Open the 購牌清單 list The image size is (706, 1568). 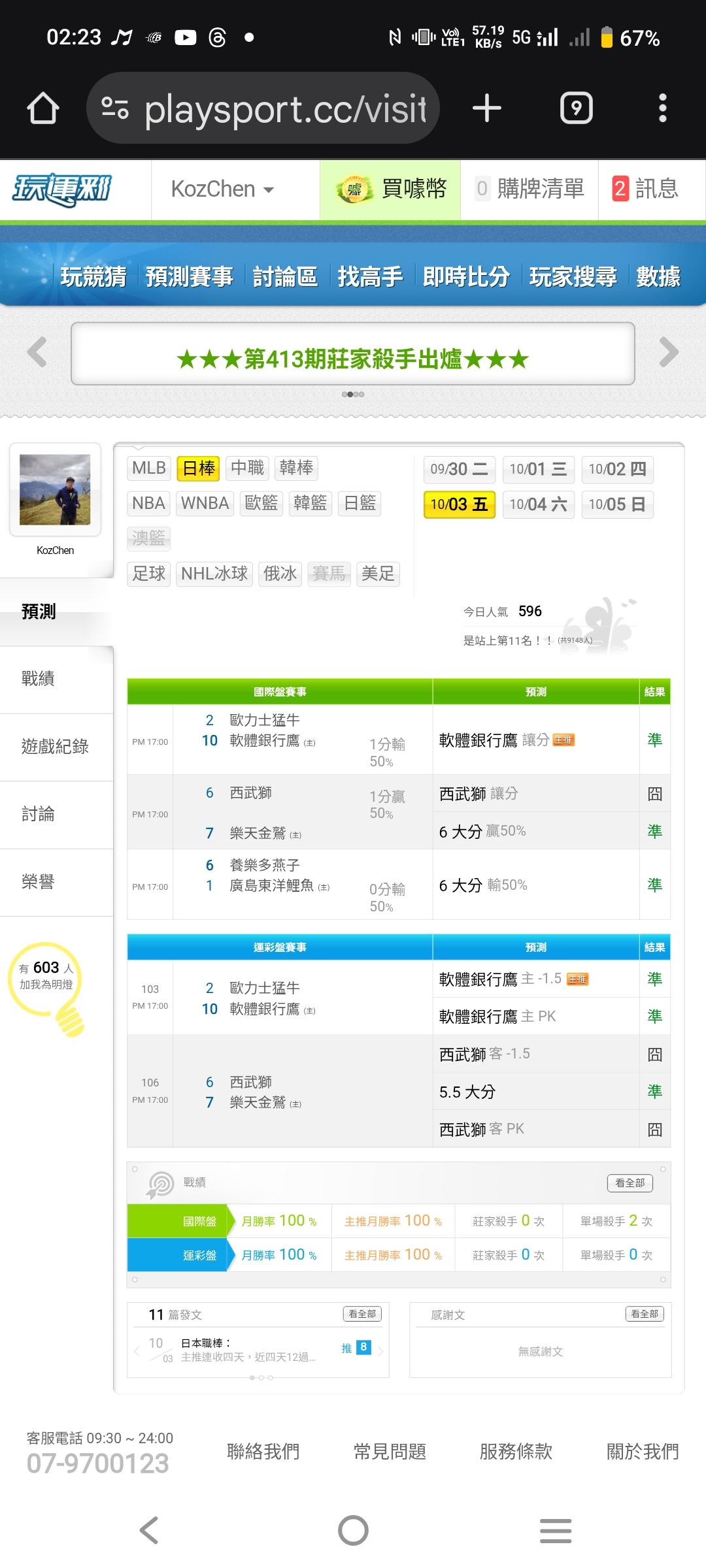pos(530,189)
